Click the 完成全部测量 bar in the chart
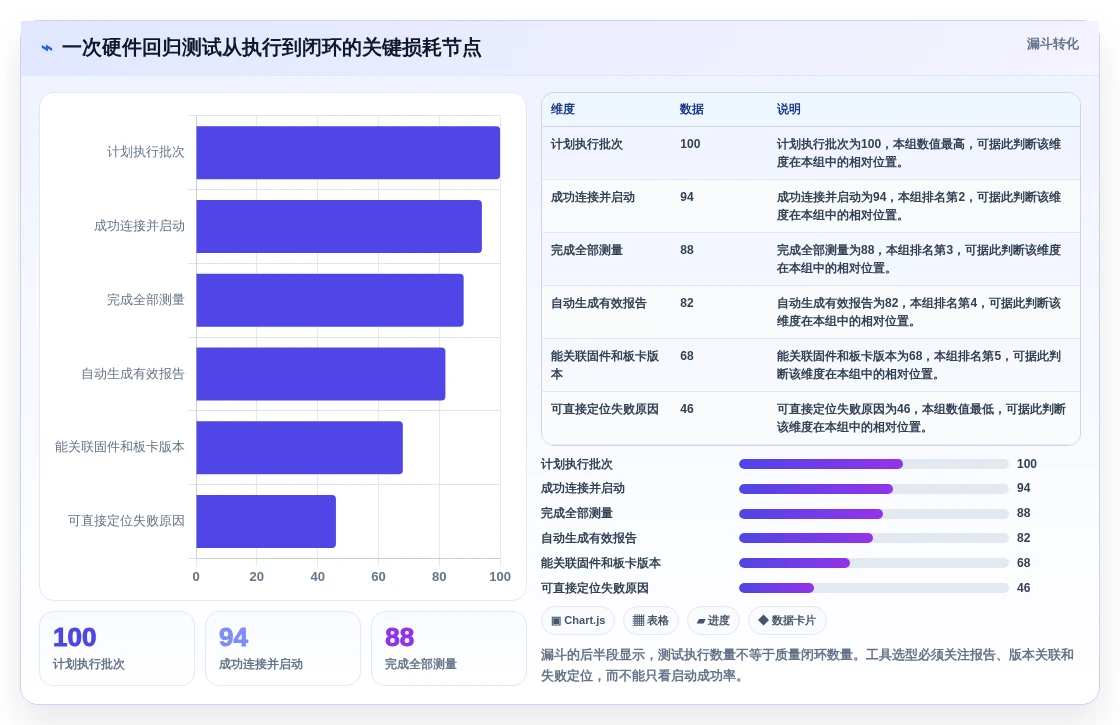This screenshot has width=1120, height=725. pyautogui.click(x=330, y=300)
